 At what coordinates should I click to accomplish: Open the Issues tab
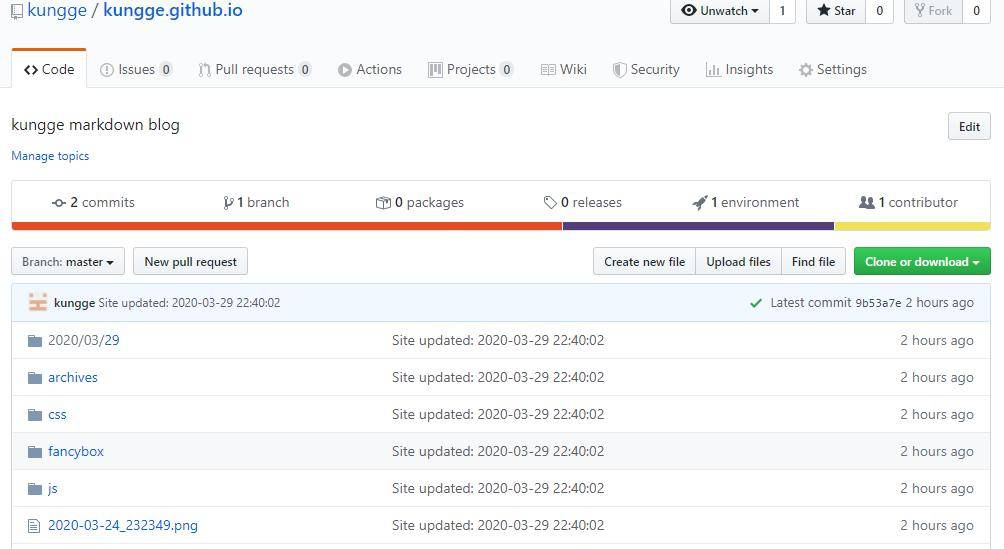[x=136, y=69]
